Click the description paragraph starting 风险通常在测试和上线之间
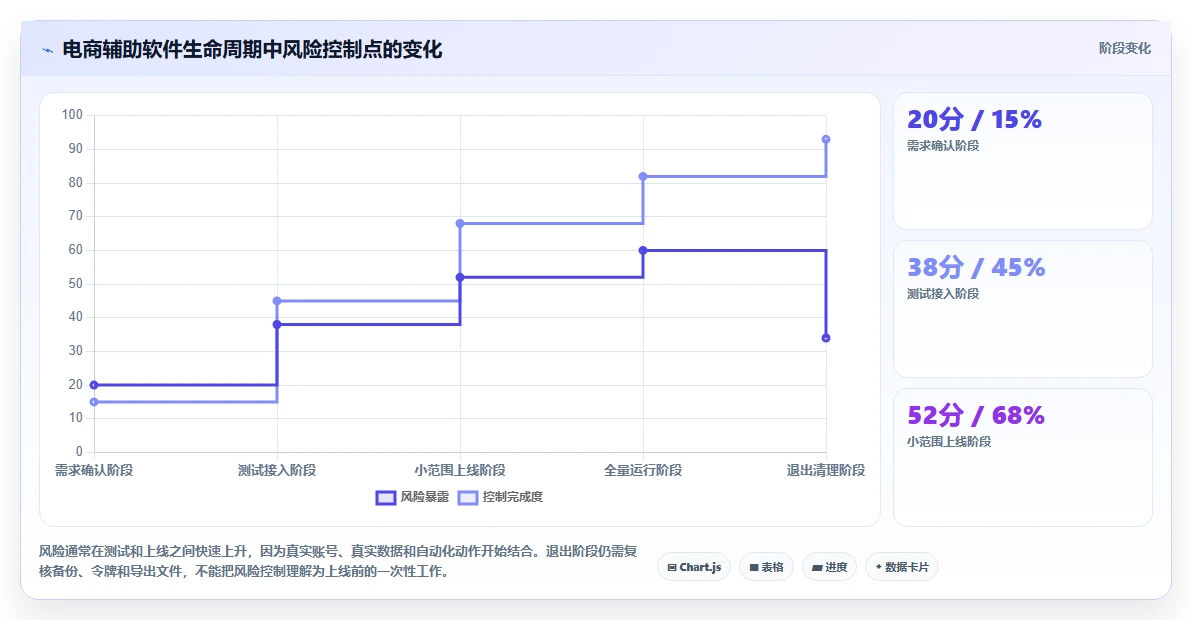The image size is (1192, 620). click(338, 561)
